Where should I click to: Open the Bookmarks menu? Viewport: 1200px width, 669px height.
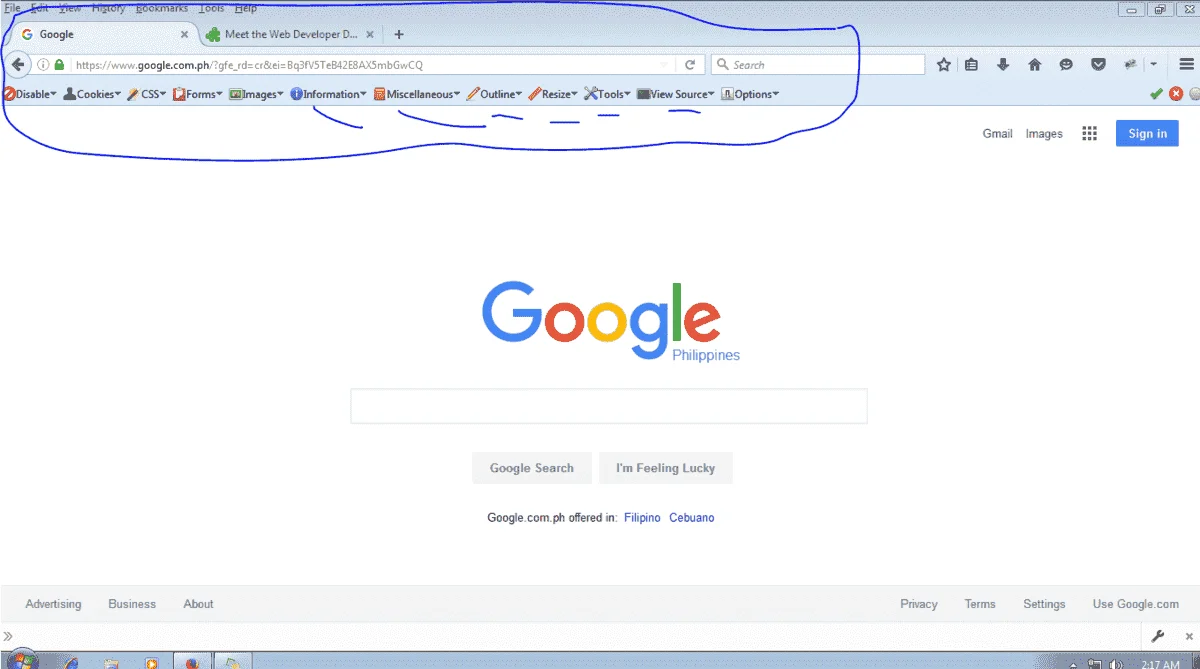coord(162,8)
